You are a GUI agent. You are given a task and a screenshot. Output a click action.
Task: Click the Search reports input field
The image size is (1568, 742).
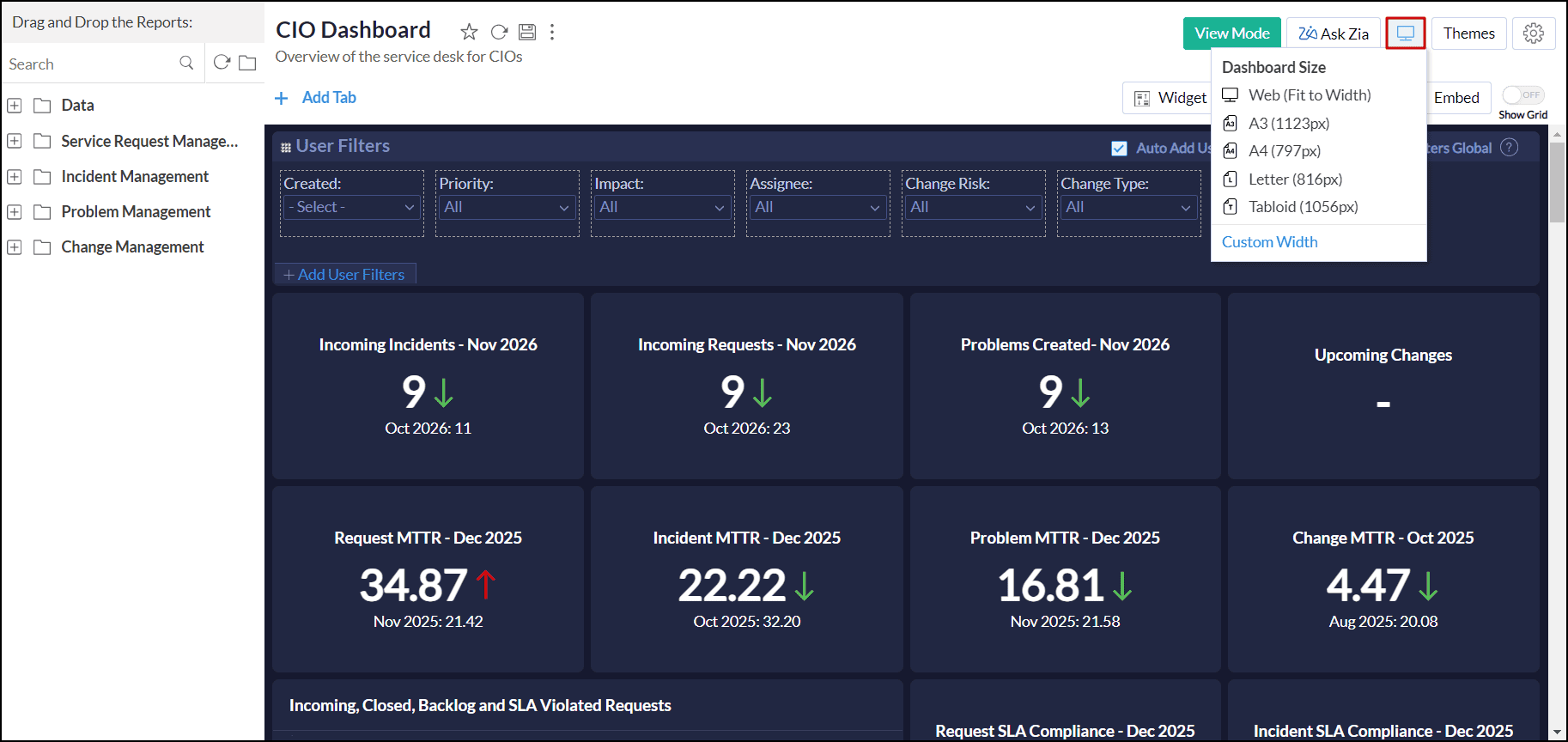90,64
